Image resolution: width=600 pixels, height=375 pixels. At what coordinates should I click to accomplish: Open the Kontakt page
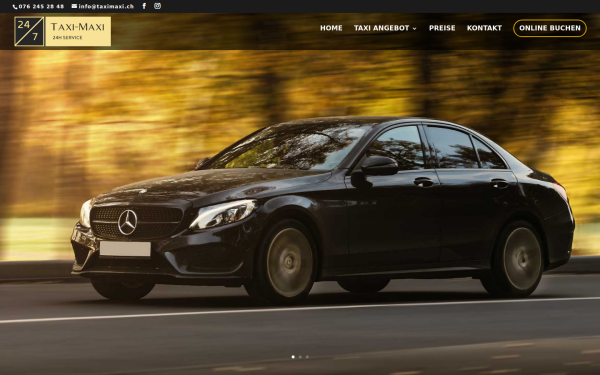pos(484,28)
